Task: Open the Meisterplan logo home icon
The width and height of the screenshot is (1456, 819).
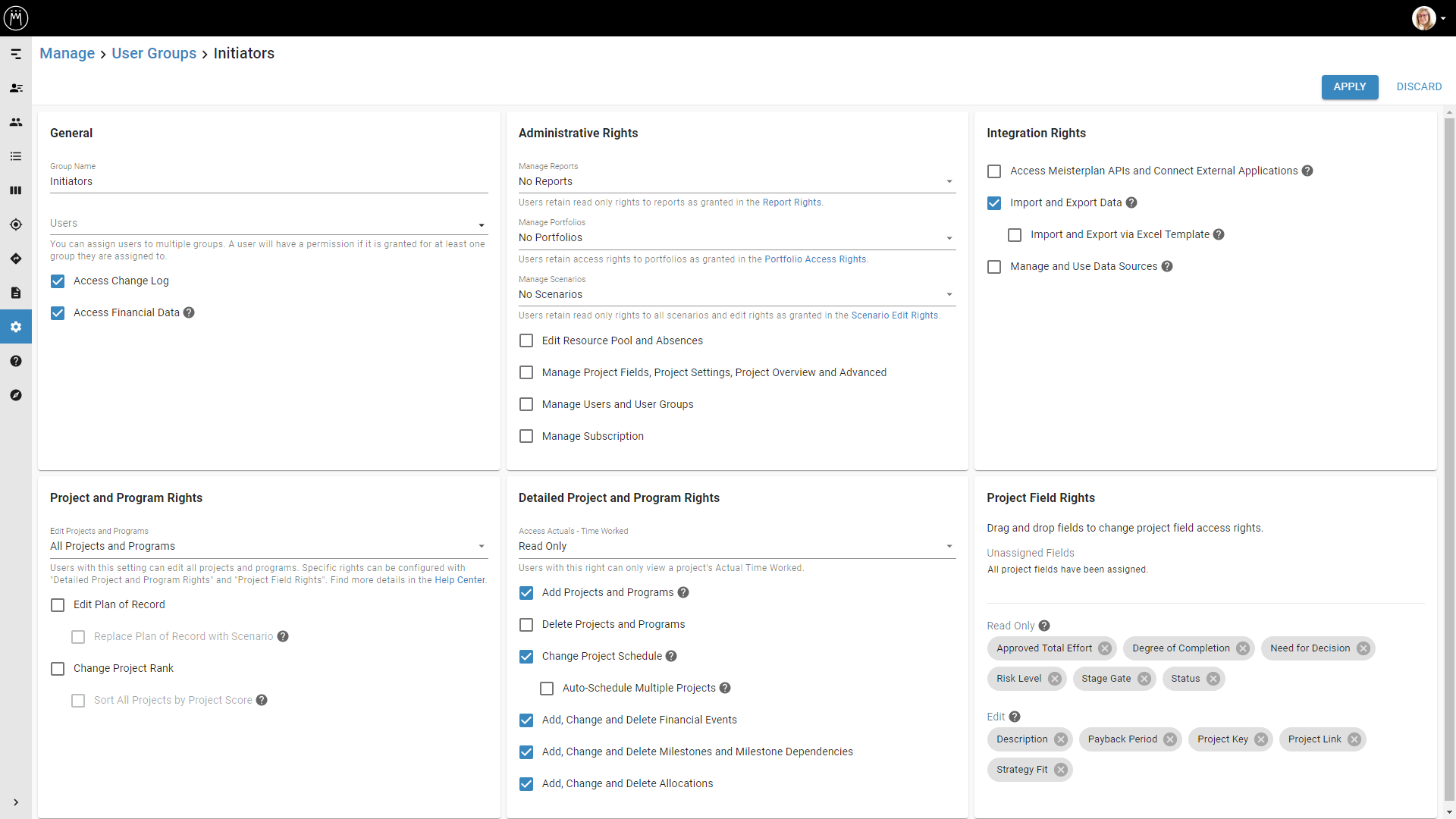Action: click(16, 17)
